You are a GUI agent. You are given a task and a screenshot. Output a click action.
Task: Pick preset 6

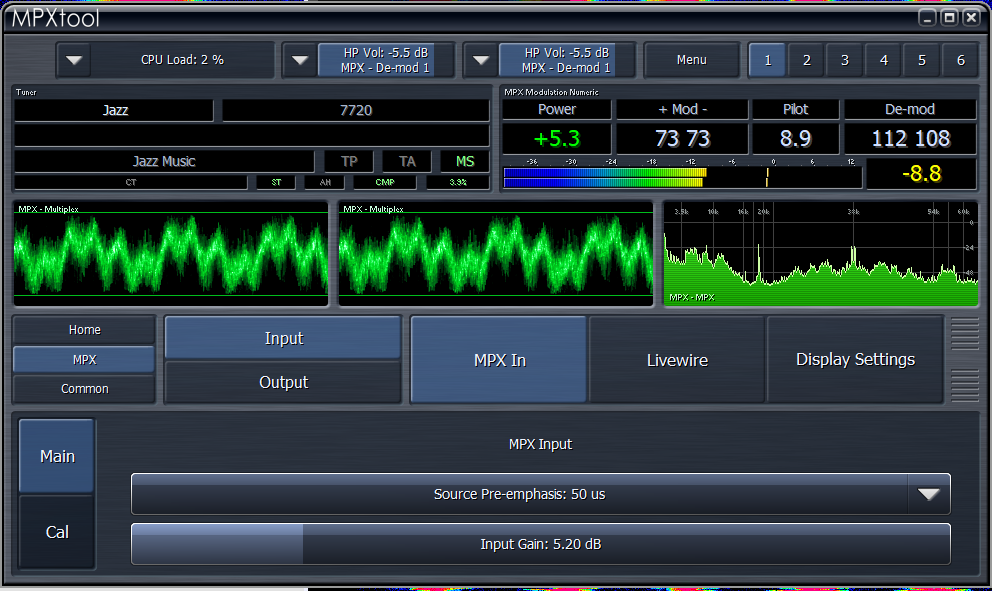coord(960,60)
